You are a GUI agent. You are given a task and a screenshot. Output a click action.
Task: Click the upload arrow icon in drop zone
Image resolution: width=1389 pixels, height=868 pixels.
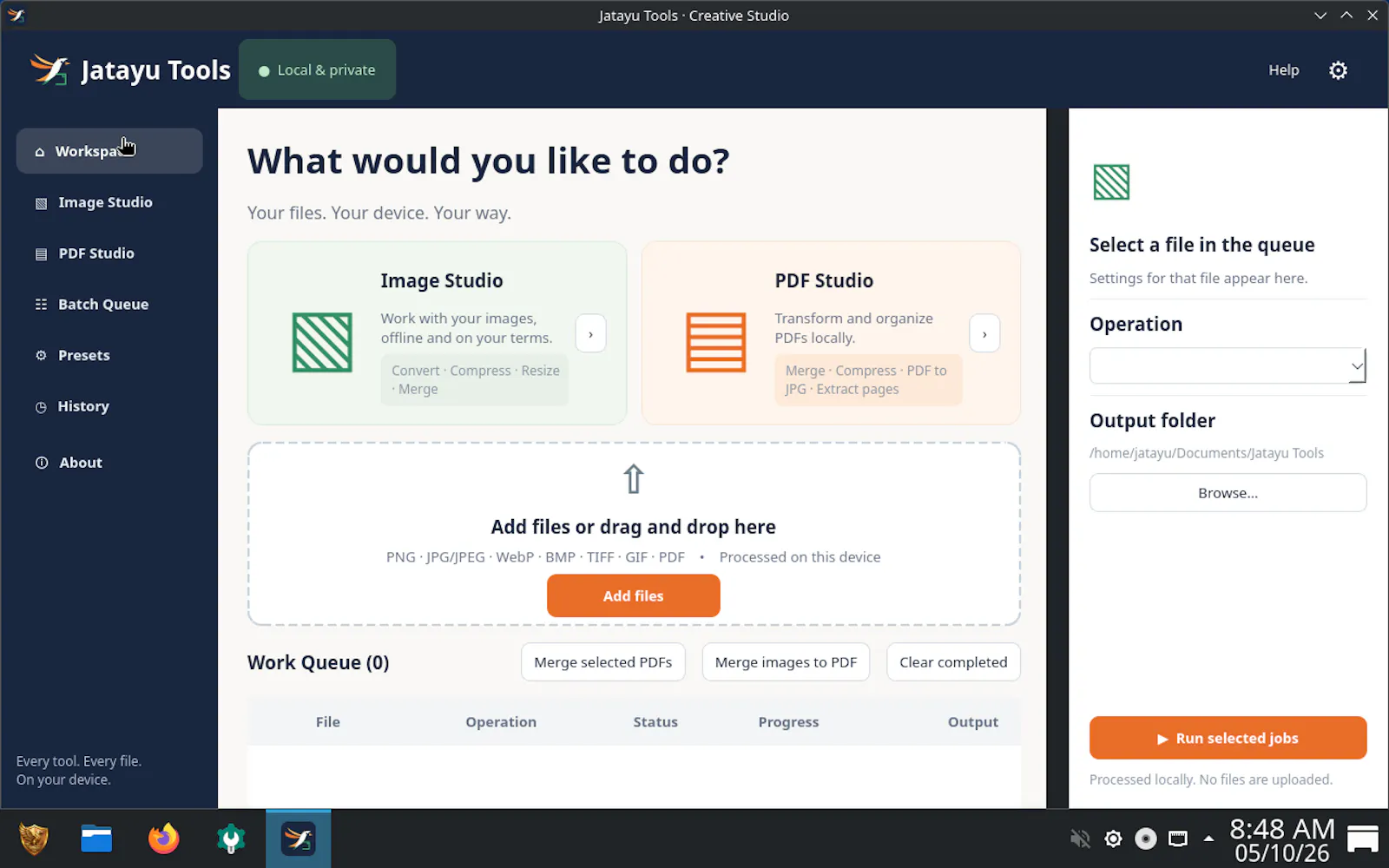(633, 479)
